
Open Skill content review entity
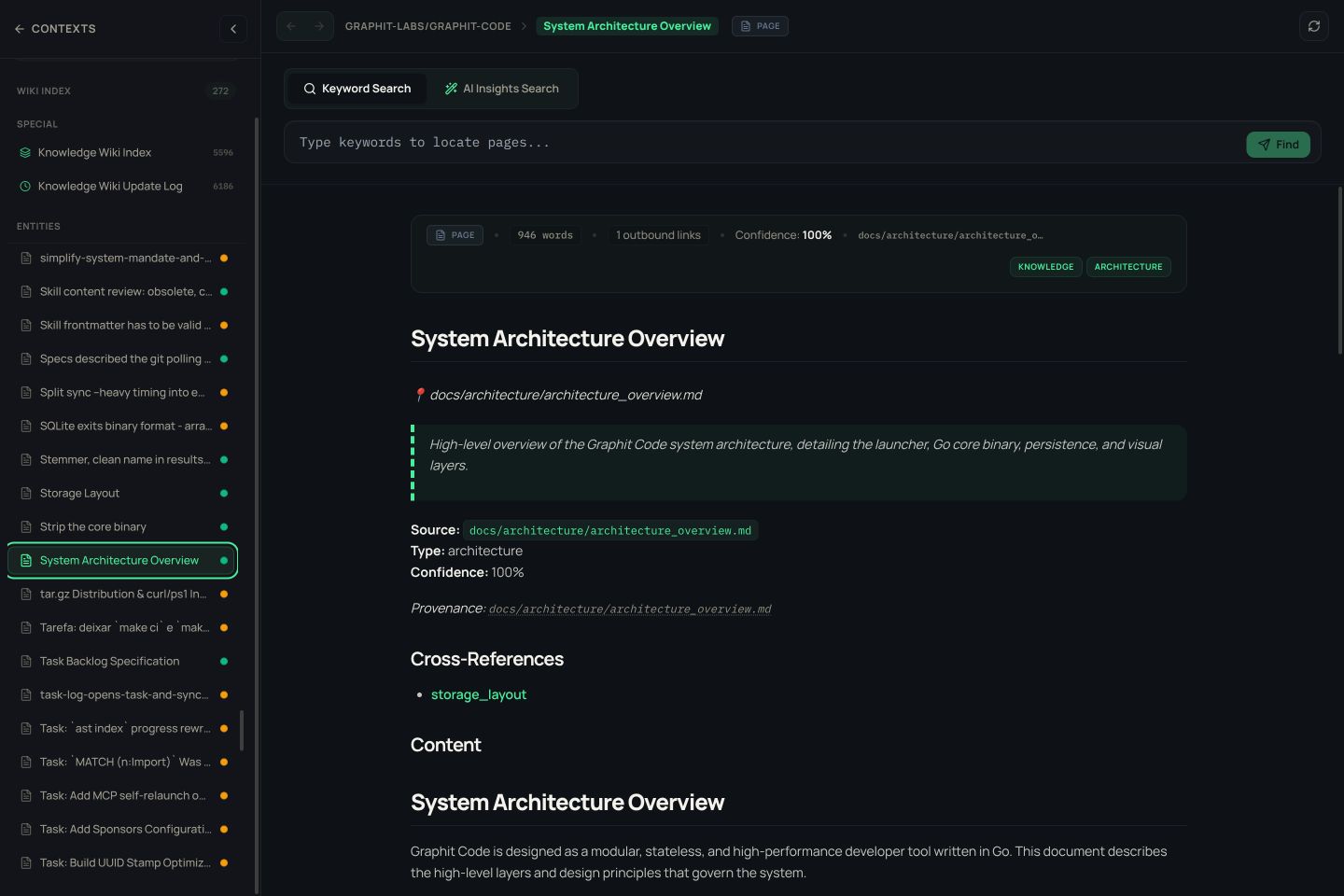tap(123, 291)
